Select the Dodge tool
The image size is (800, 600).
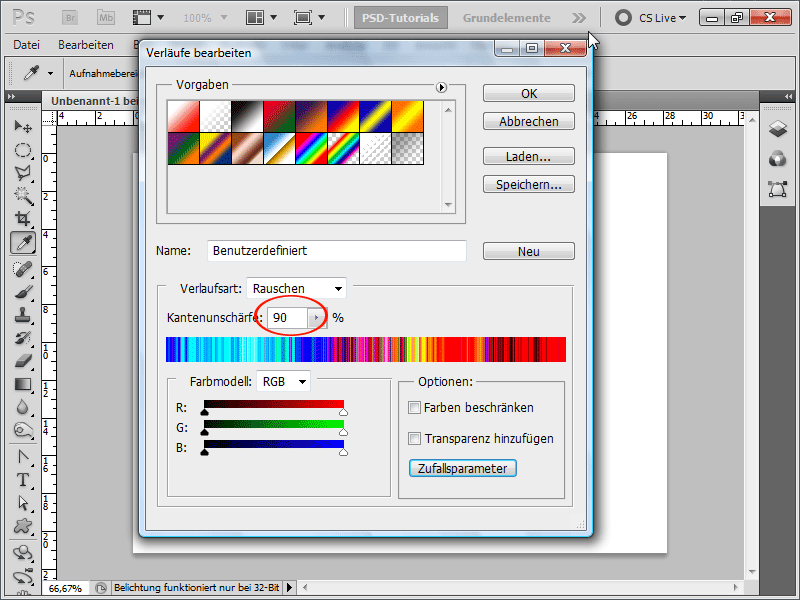23,430
